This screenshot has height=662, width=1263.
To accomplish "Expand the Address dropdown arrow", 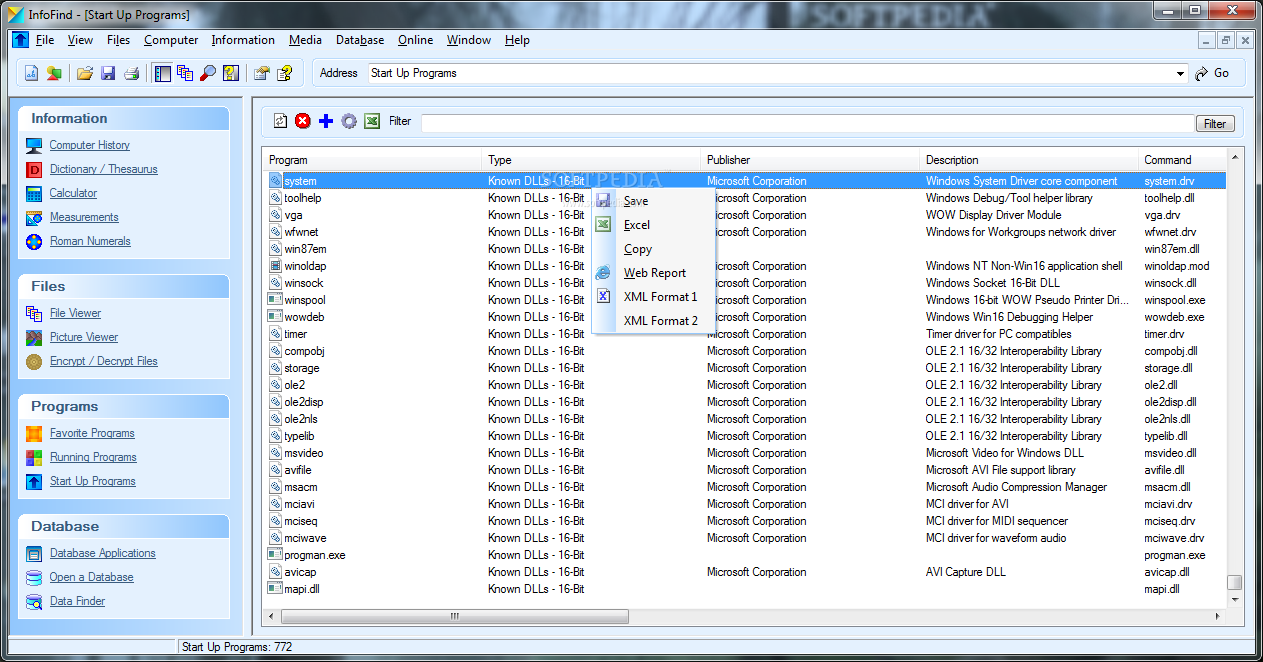I will coord(1181,74).
